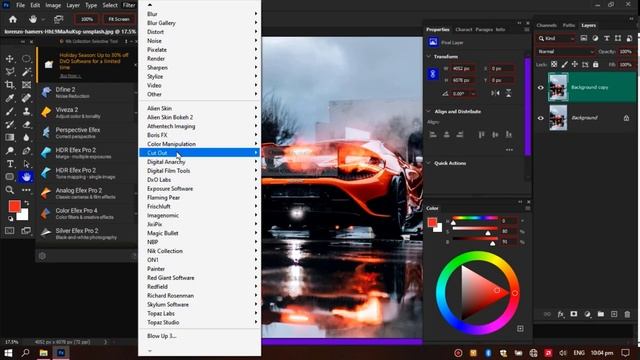Viewport: 640px width, 360px height.
Task: Select the Frame tool
Action: [26, 85]
